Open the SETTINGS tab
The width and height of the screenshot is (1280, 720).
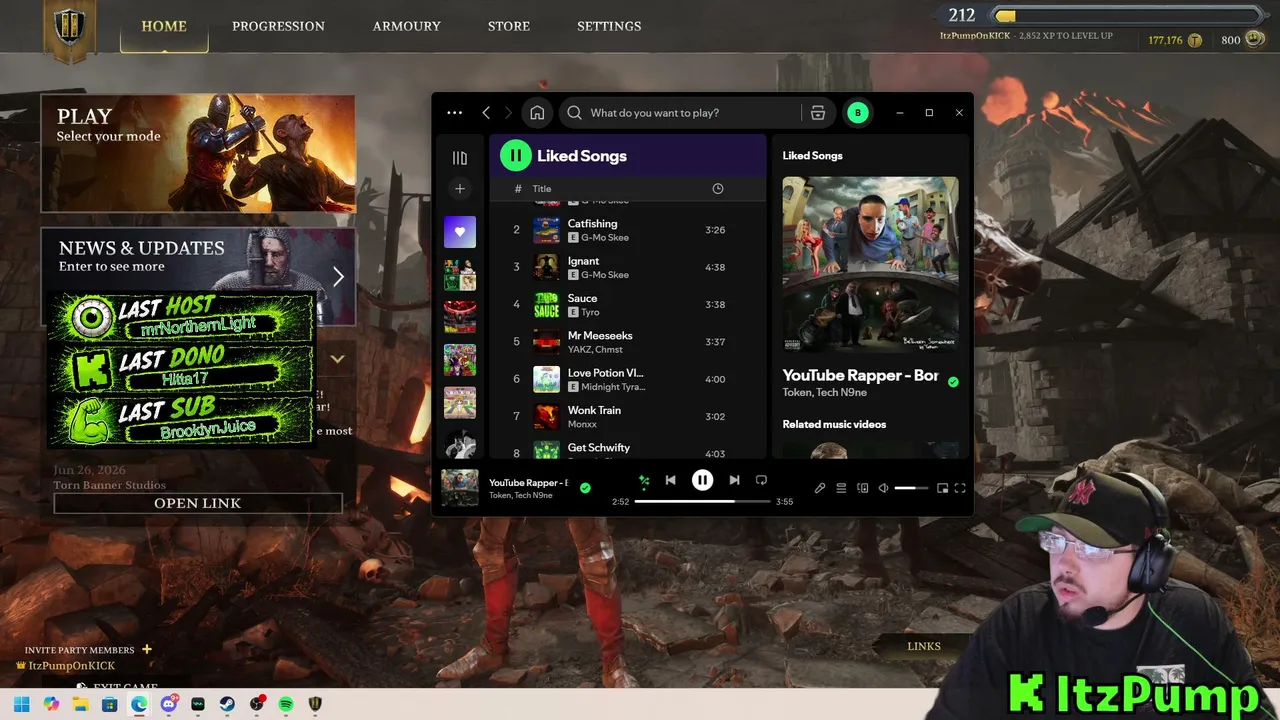click(x=609, y=26)
